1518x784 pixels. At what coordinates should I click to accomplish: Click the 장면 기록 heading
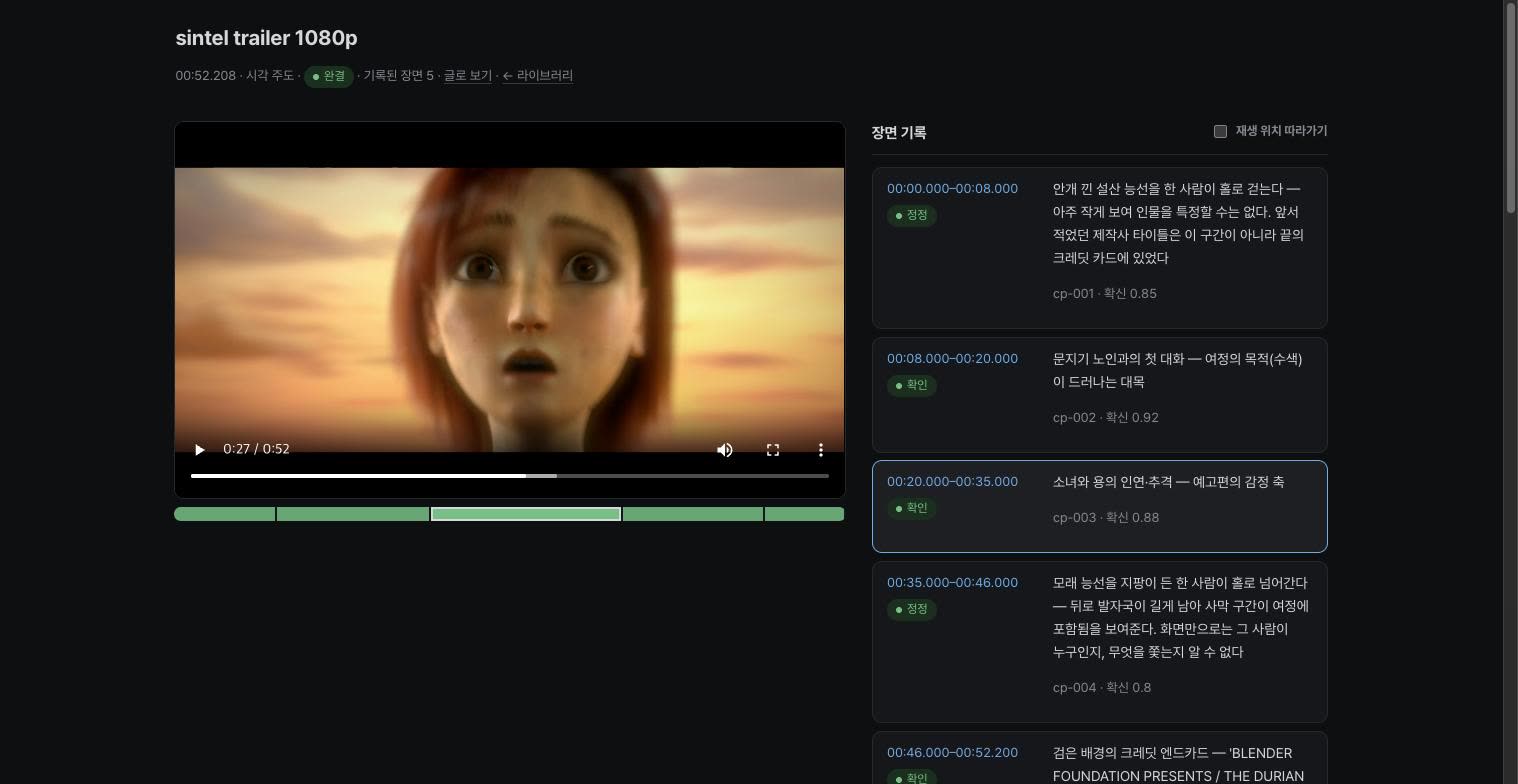point(899,133)
